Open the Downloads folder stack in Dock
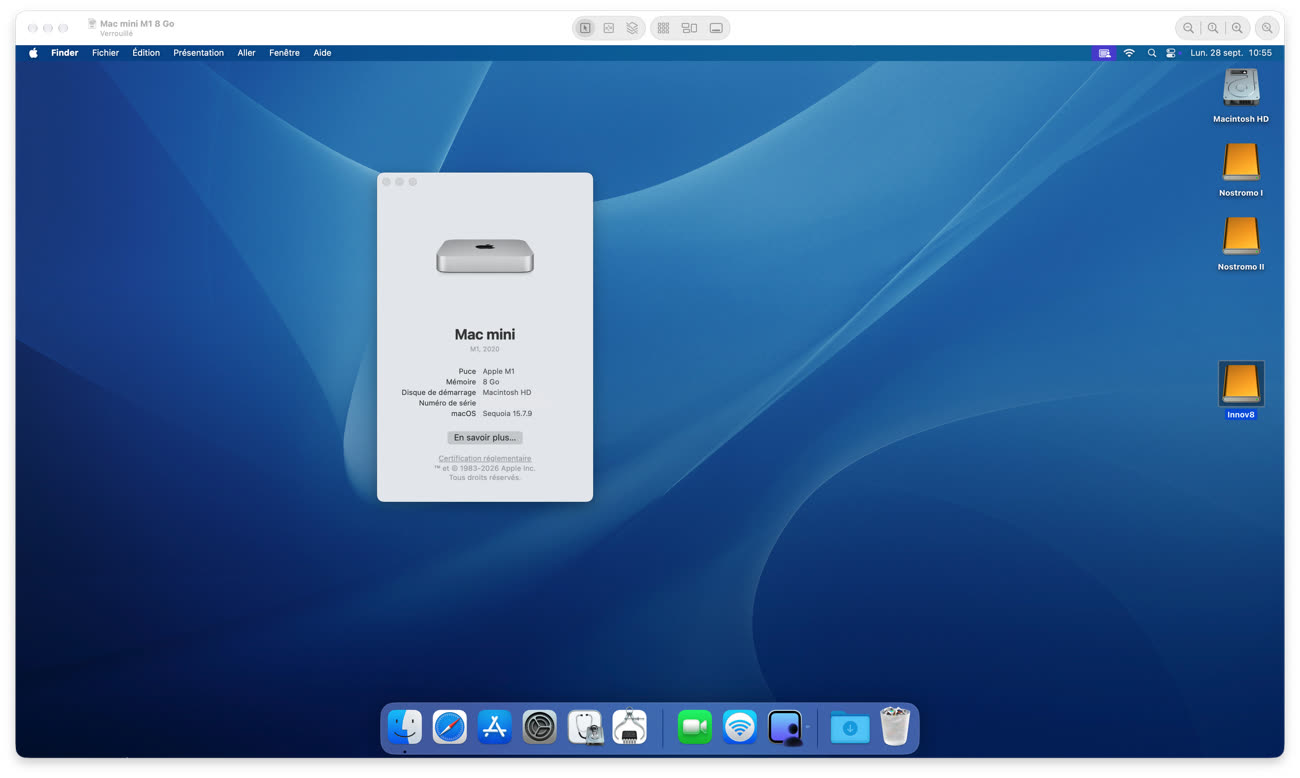The image size is (1300, 778). [850, 727]
